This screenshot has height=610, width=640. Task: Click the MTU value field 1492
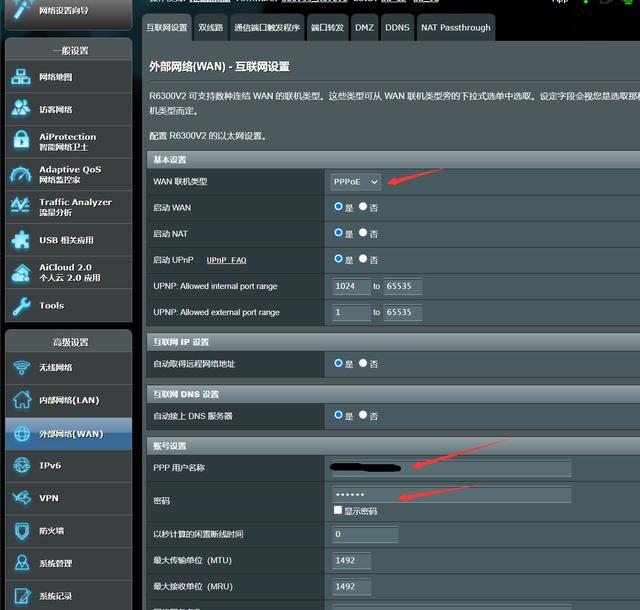tap(351, 561)
